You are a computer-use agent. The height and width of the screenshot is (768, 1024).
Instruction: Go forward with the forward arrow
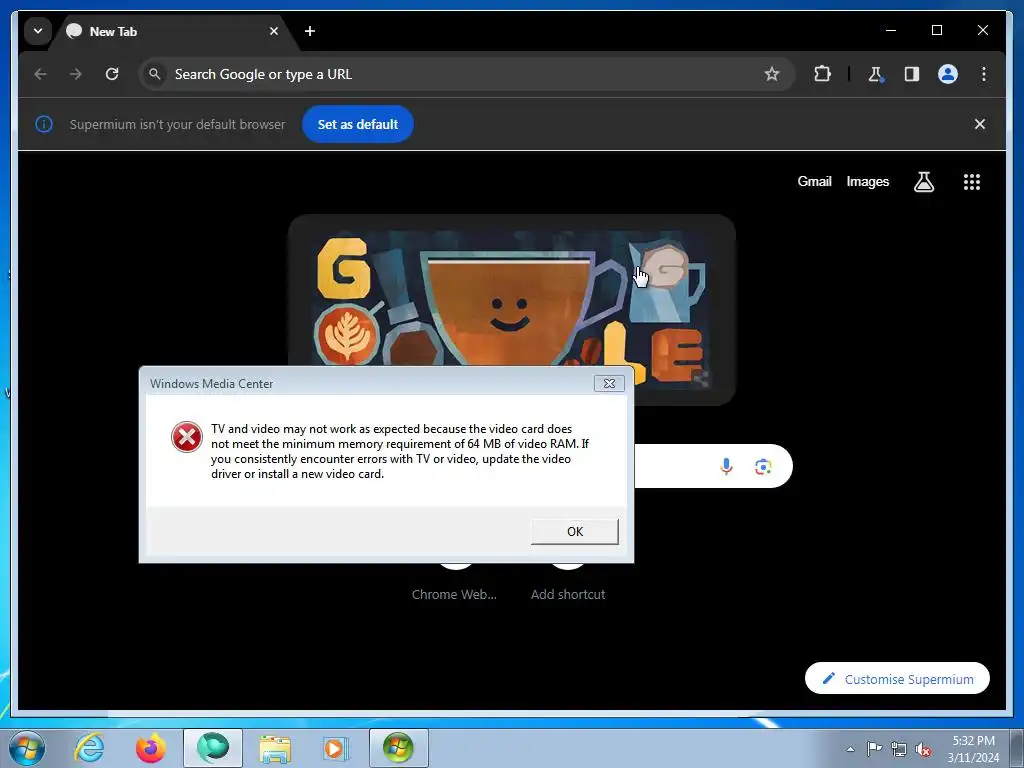pyautogui.click(x=76, y=74)
